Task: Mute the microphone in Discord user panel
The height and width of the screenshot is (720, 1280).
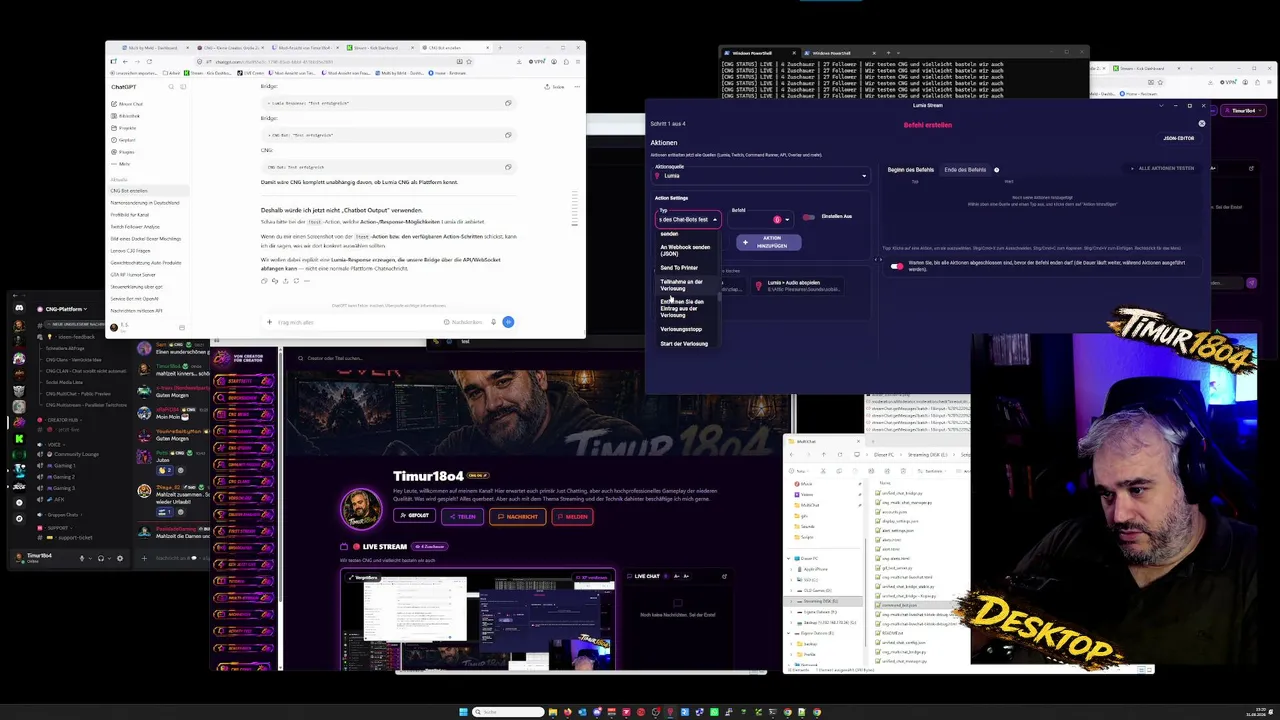Action: 83,558
